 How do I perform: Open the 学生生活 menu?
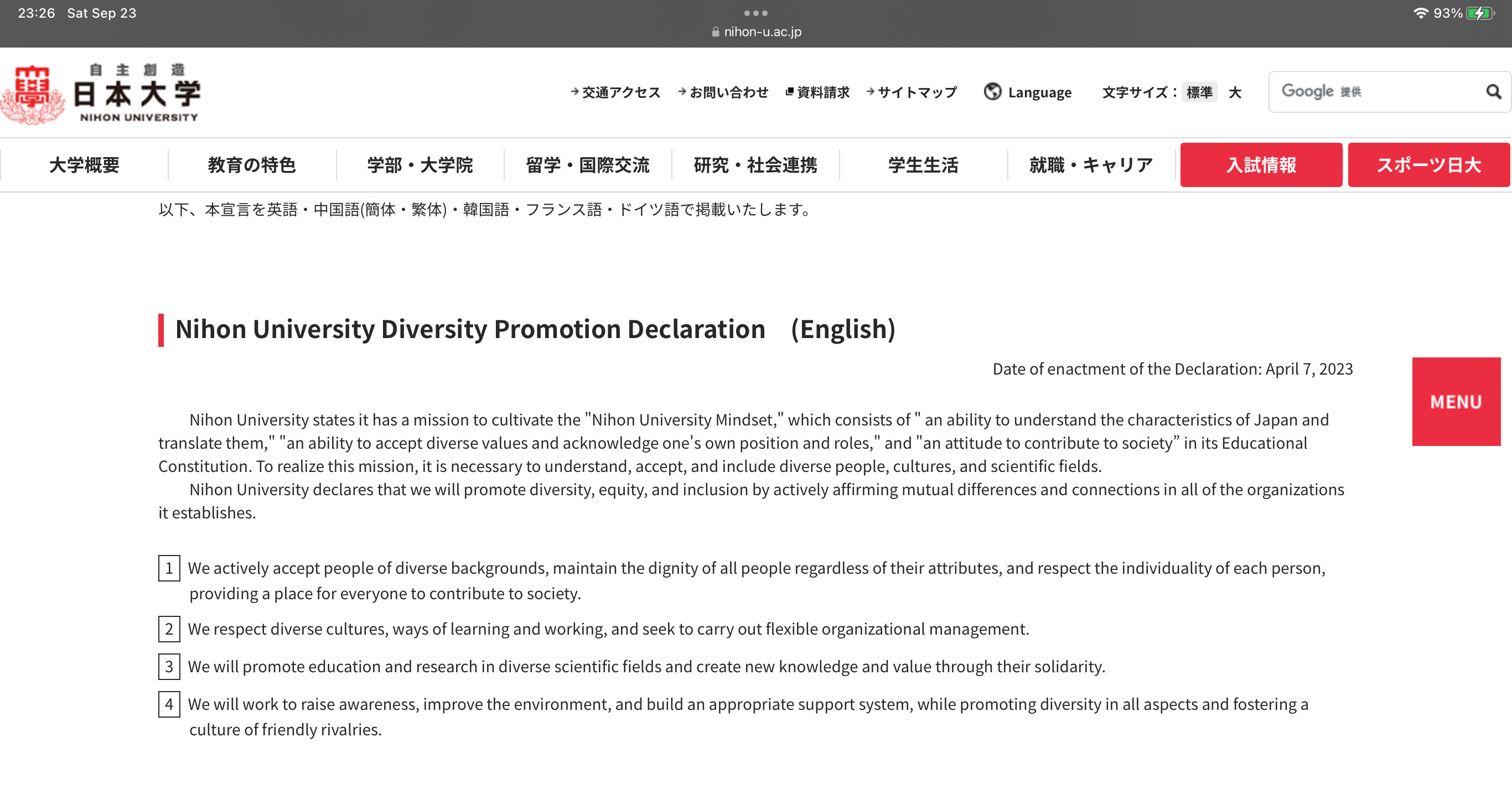coord(923,165)
